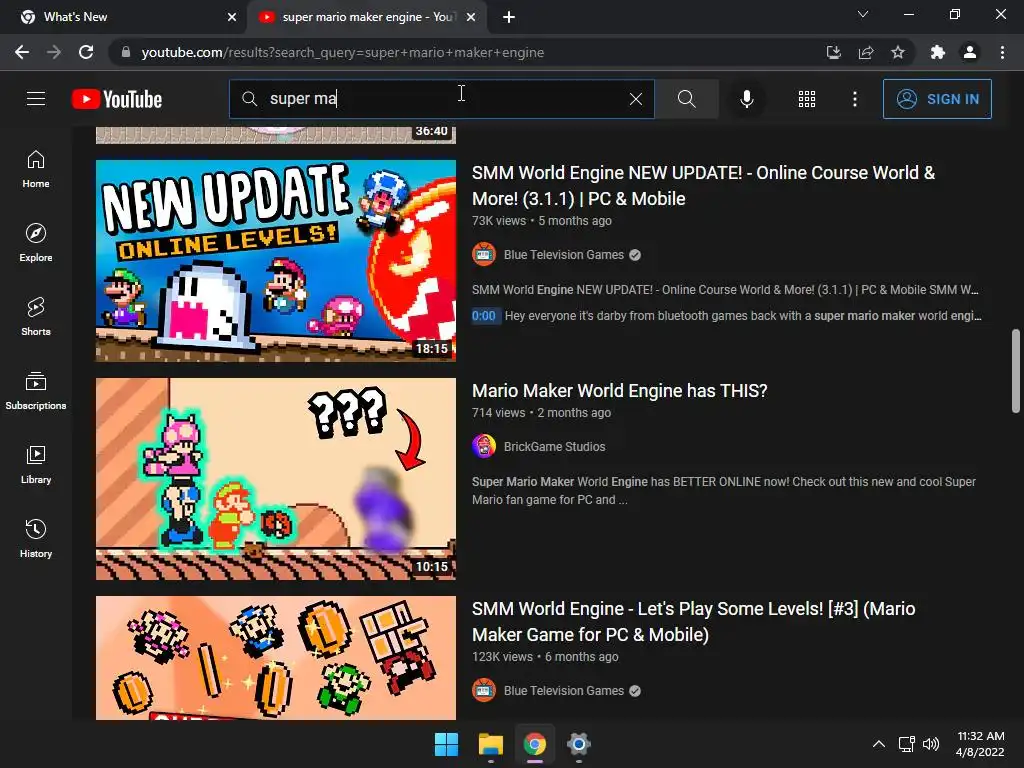Open Blue Television Games channel under NEW UPDATE video
Image resolution: width=1024 pixels, height=768 pixels.
point(564,255)
